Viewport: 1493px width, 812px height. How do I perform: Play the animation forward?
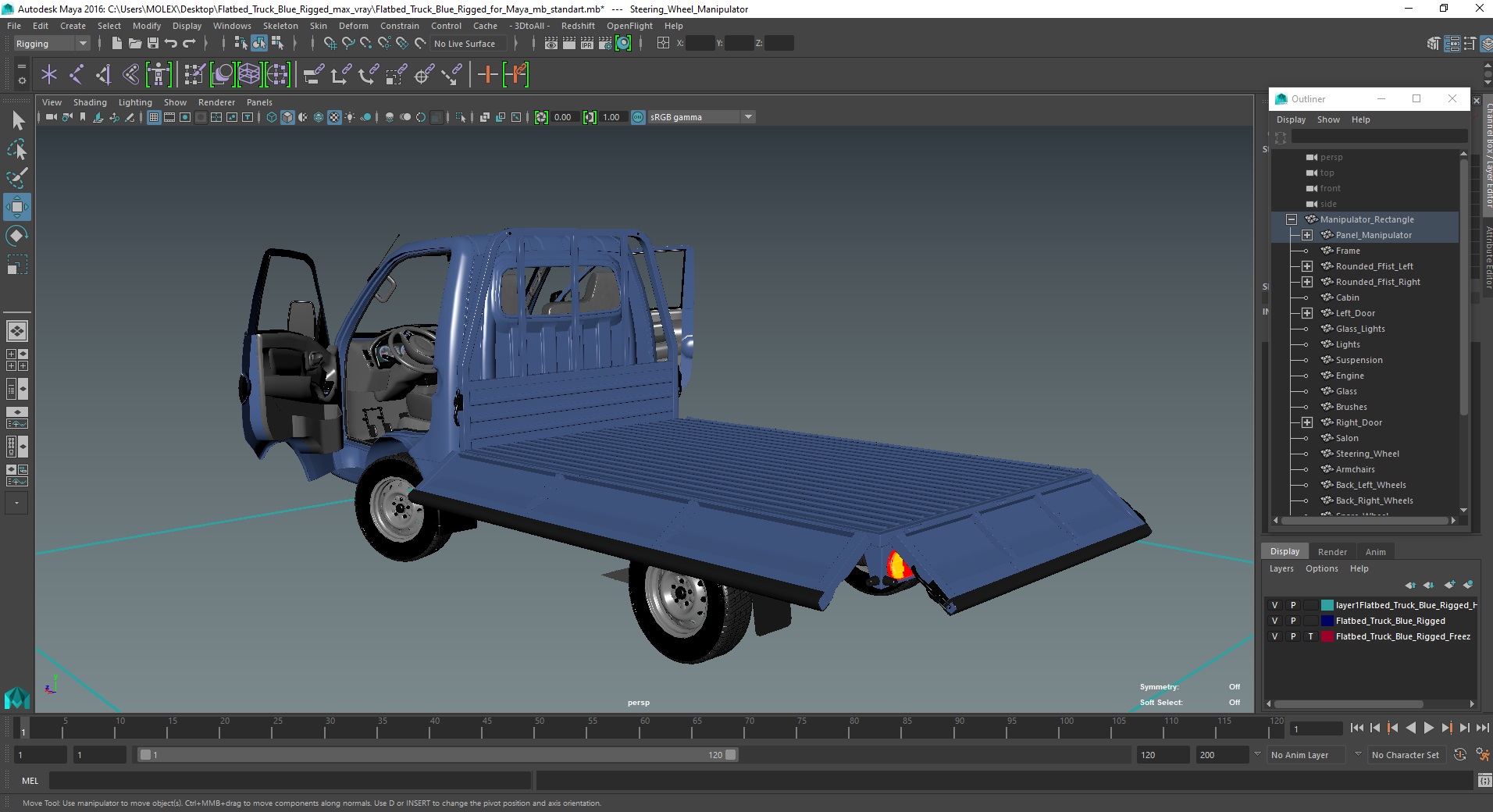click(1428, 728)
